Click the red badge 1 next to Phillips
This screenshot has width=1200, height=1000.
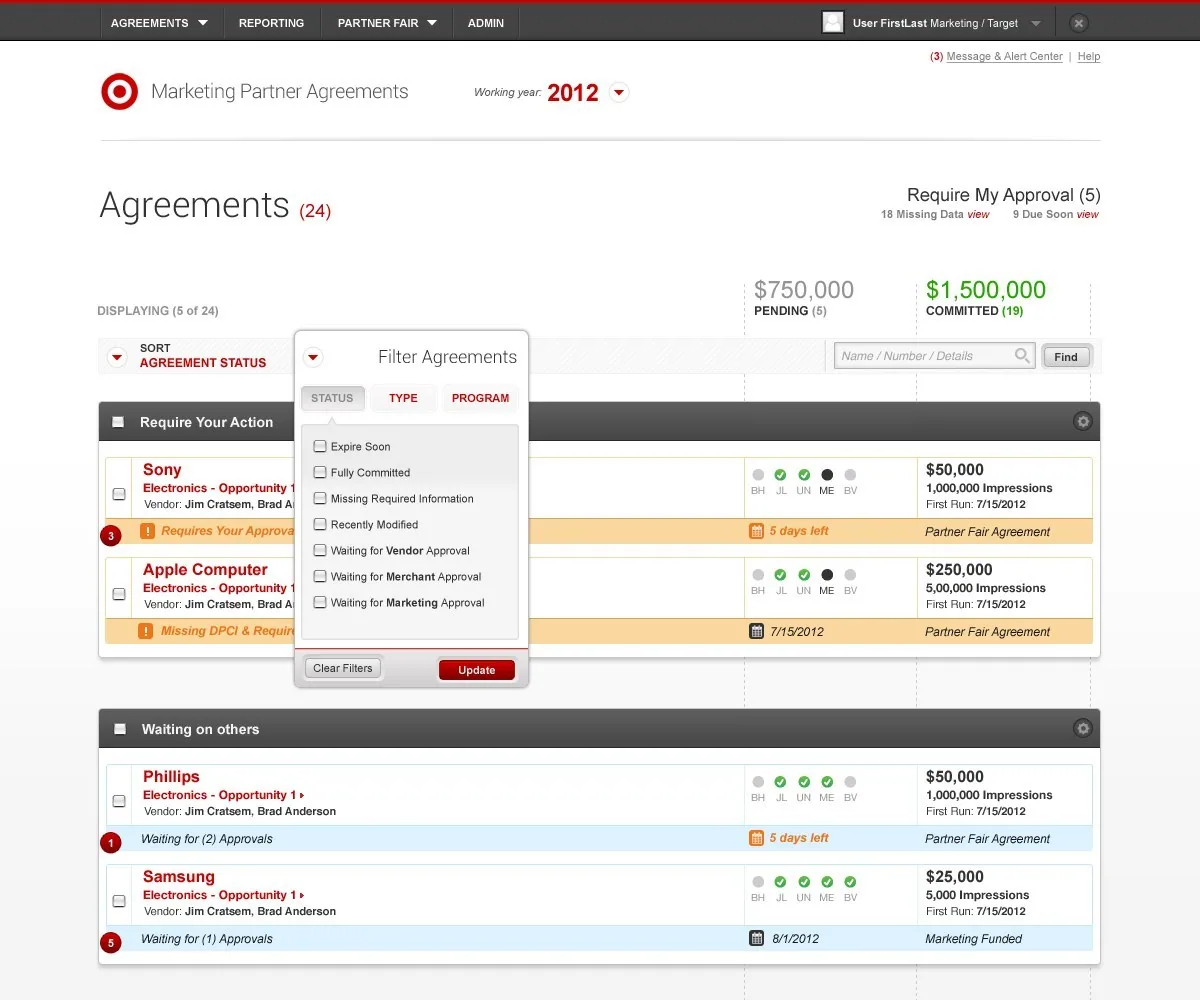[x=111, y=843]
